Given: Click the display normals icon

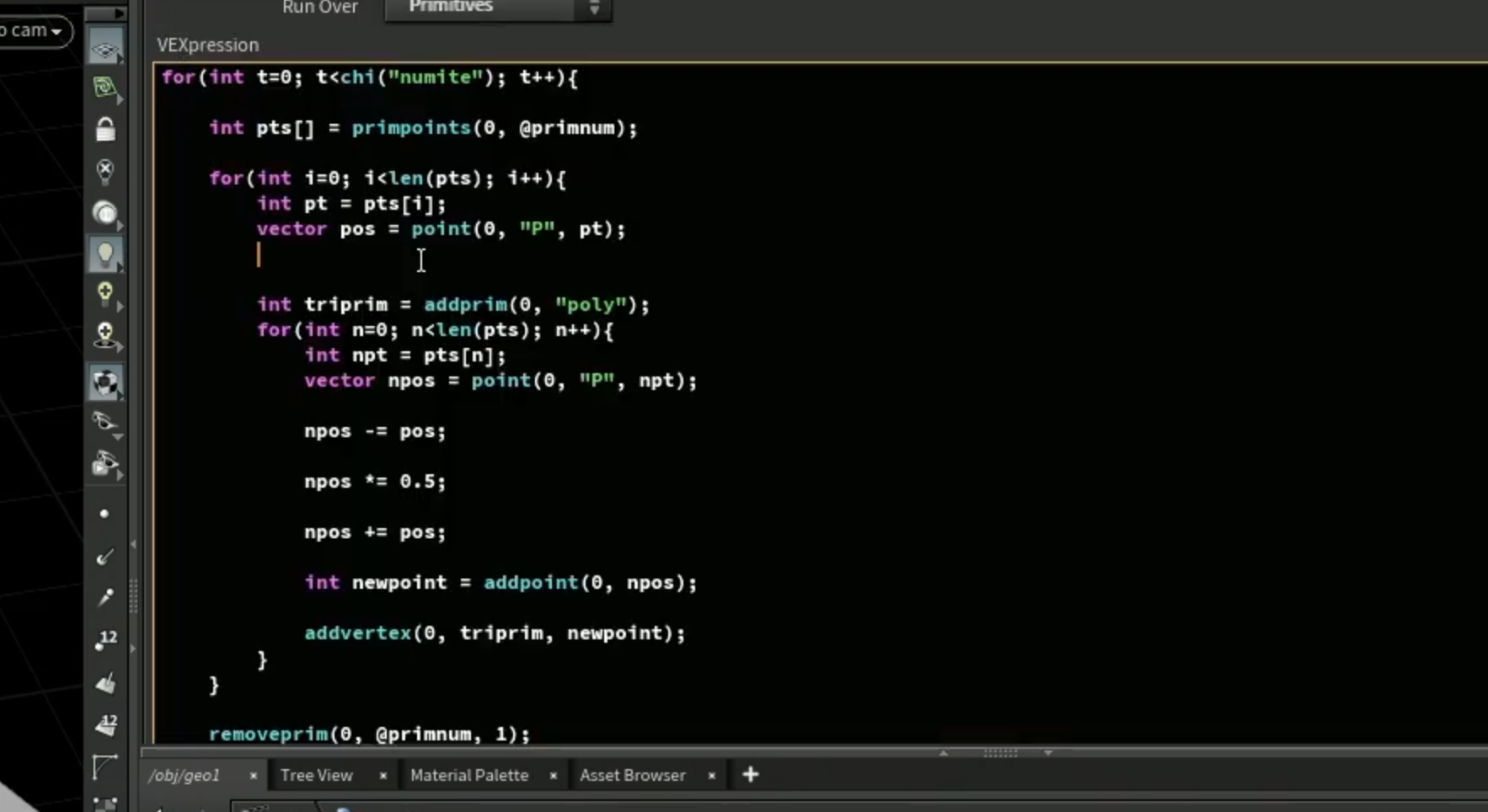Looking at the screenshot, I should [x=105, y=557].
